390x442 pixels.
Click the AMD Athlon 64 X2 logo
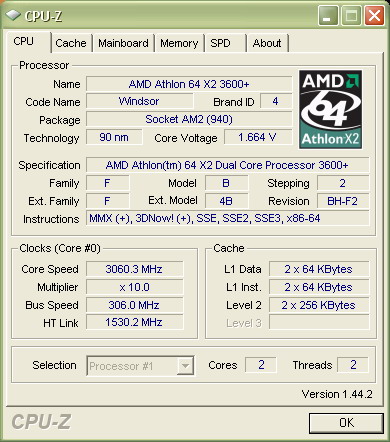coord(330,109)
